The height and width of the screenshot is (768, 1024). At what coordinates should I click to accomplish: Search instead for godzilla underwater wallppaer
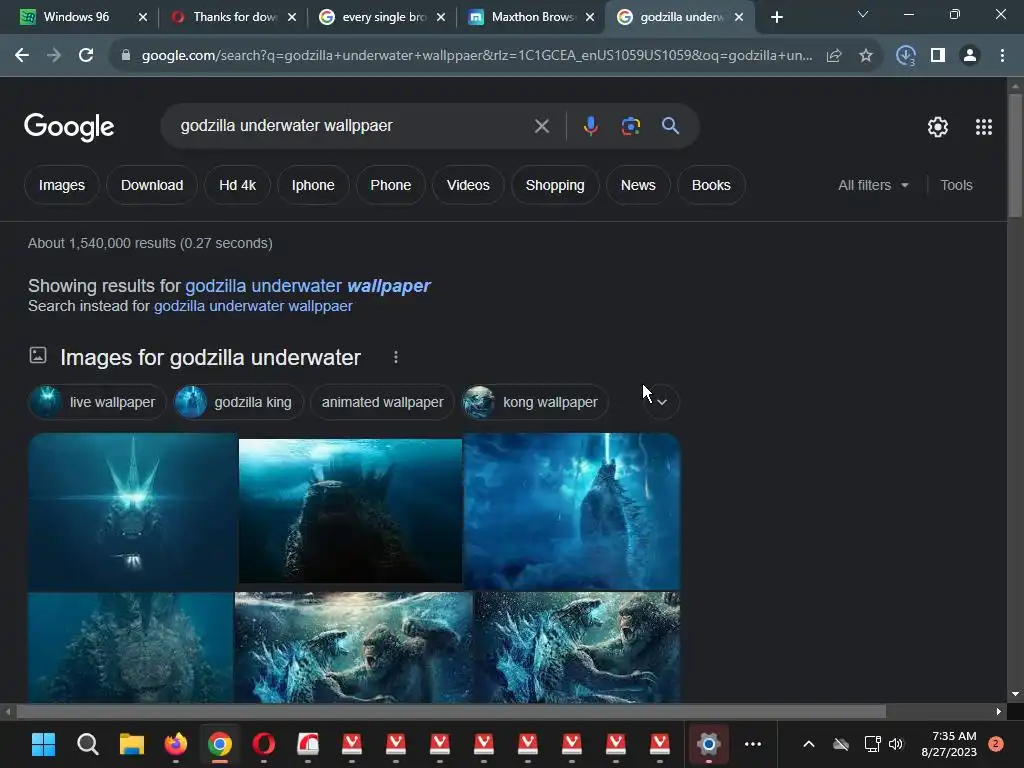click(253, 306)
